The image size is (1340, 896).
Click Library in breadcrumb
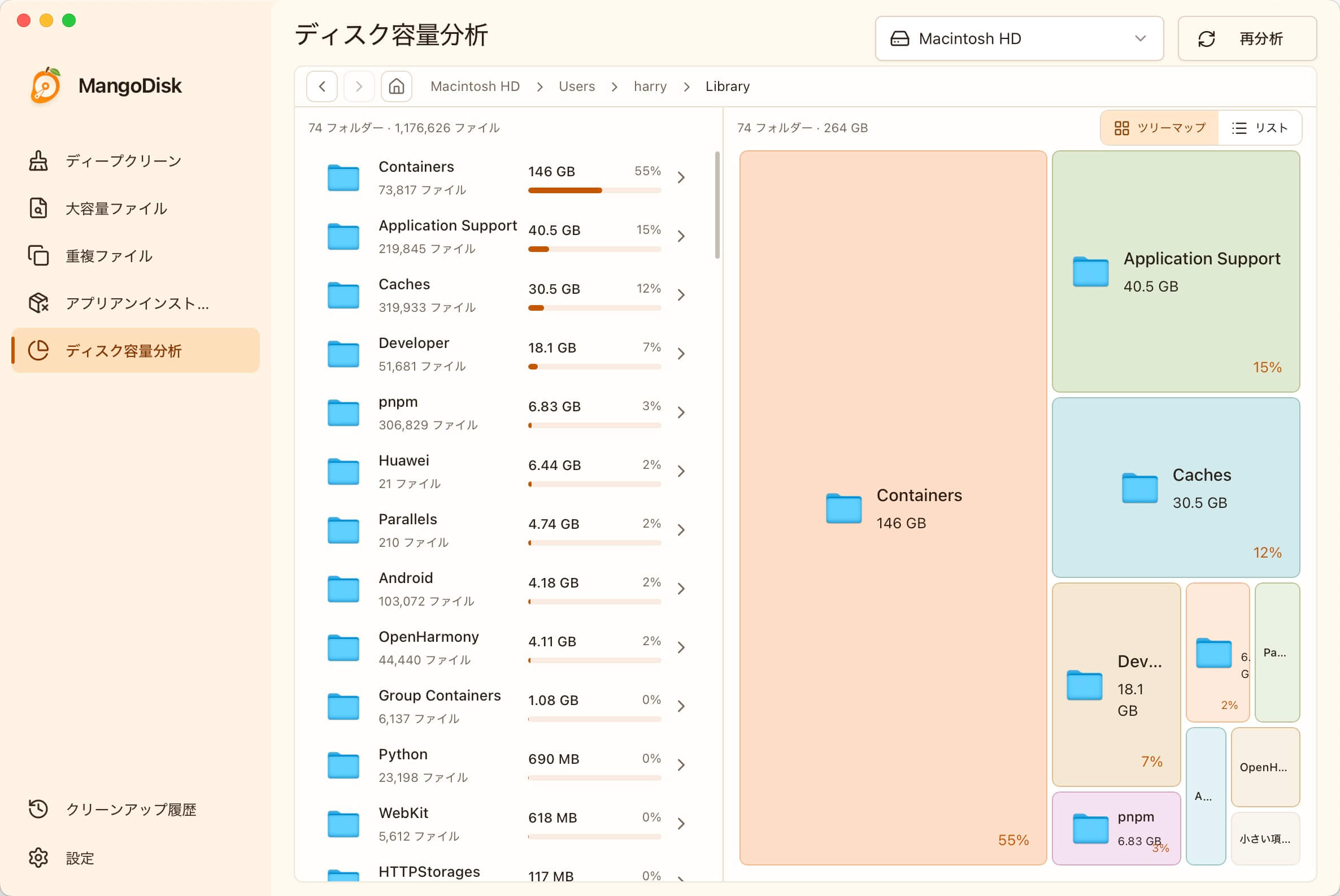pos(727,86)
